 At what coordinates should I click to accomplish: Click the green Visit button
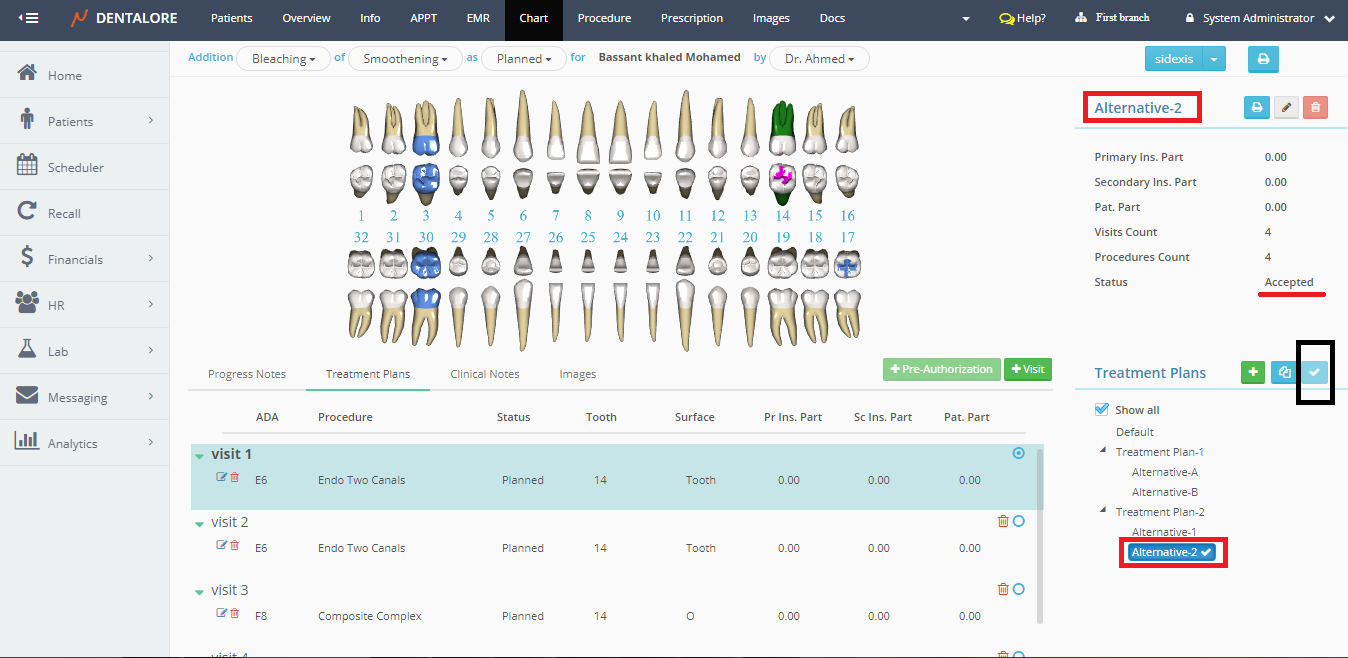point(1028,369)
